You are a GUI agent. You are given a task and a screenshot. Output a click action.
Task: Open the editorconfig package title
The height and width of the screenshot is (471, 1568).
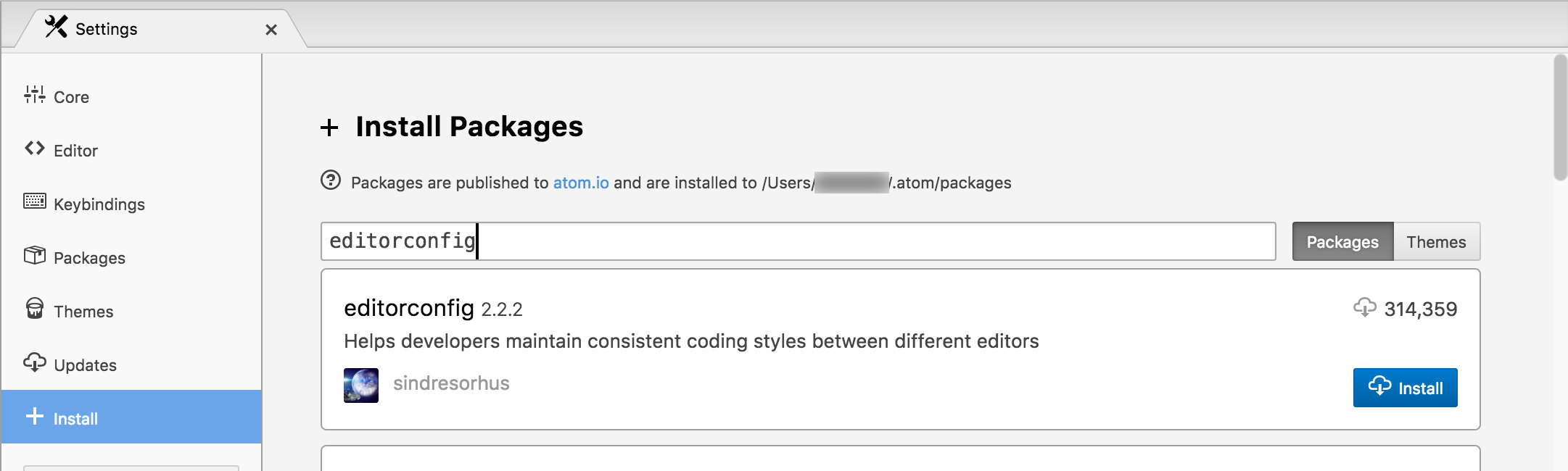tap(409, 309)
